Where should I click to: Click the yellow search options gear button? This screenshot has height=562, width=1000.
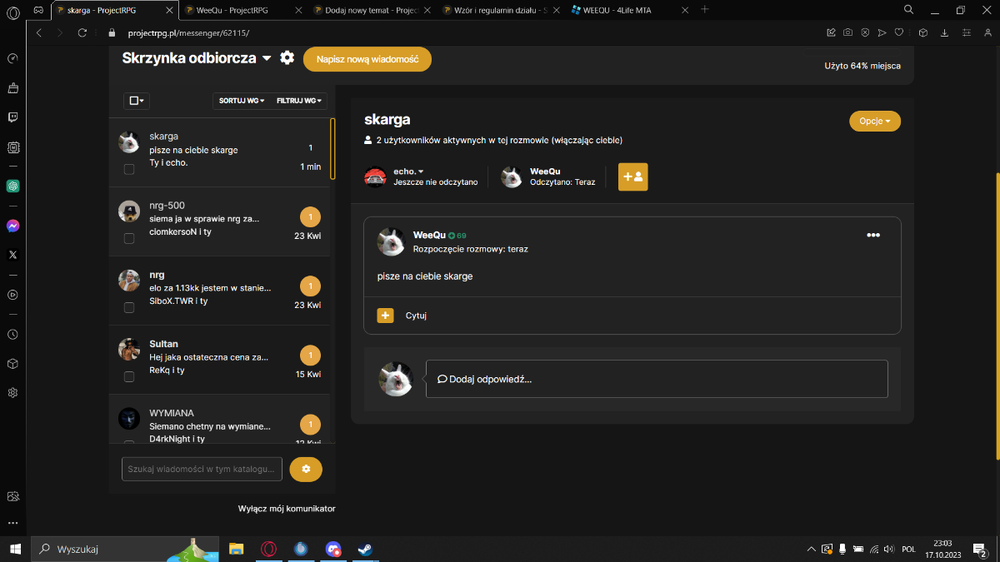click(x=305, y=469)
